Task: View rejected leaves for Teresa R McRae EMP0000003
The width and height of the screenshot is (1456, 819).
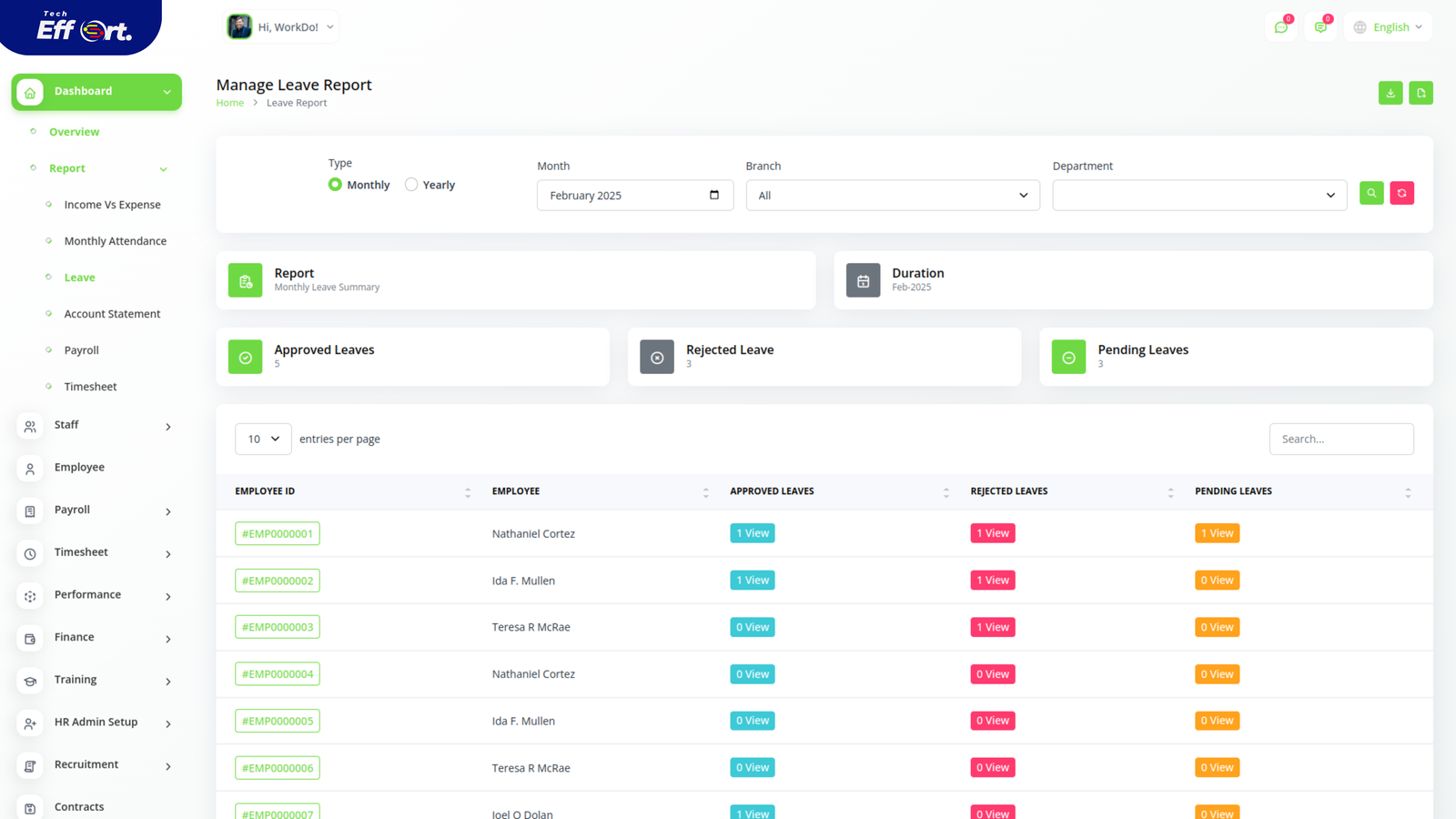Action: [992, 627]
